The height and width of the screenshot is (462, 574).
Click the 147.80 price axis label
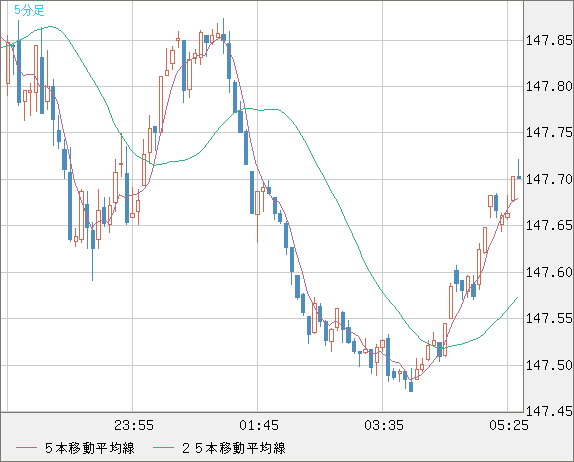pos(549,86)
